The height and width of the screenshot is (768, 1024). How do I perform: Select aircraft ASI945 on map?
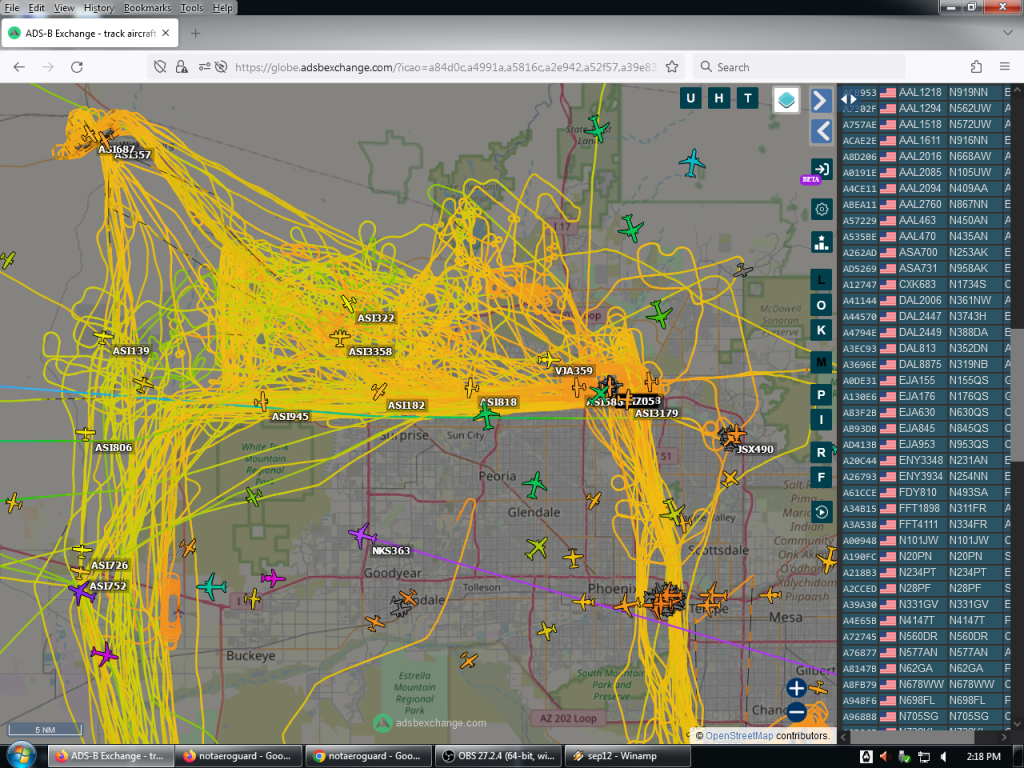(x=261, y=402)
